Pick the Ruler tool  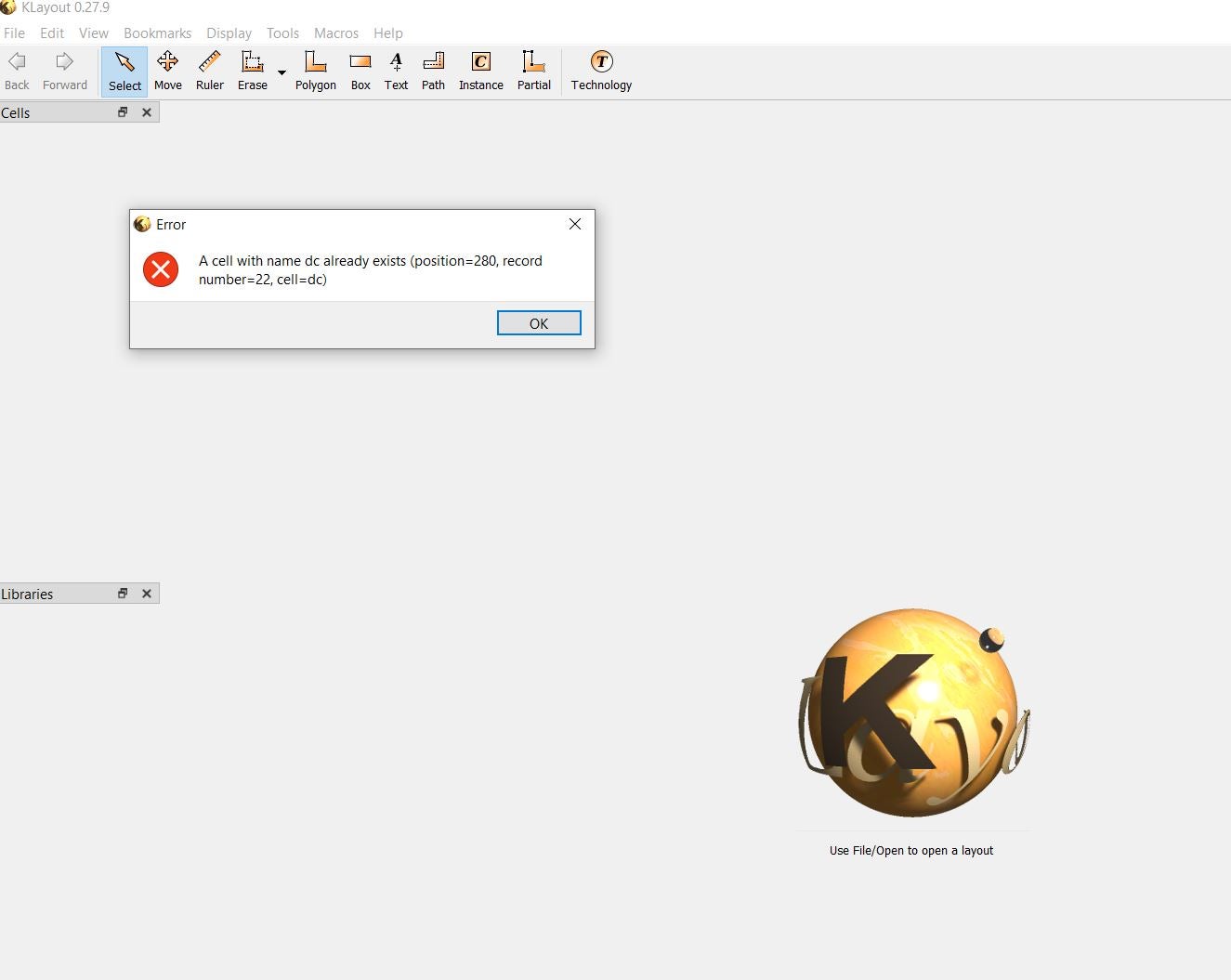coord(210,72)
